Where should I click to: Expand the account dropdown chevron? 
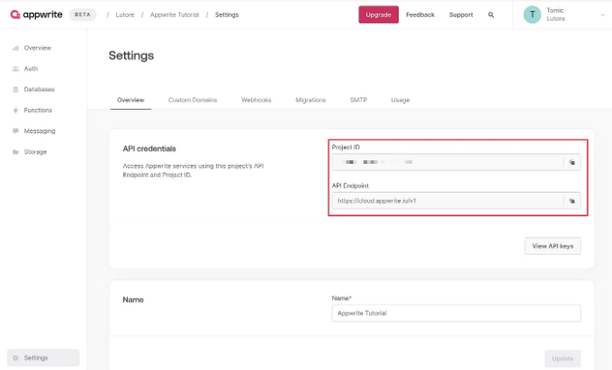[x=603, y=15]
